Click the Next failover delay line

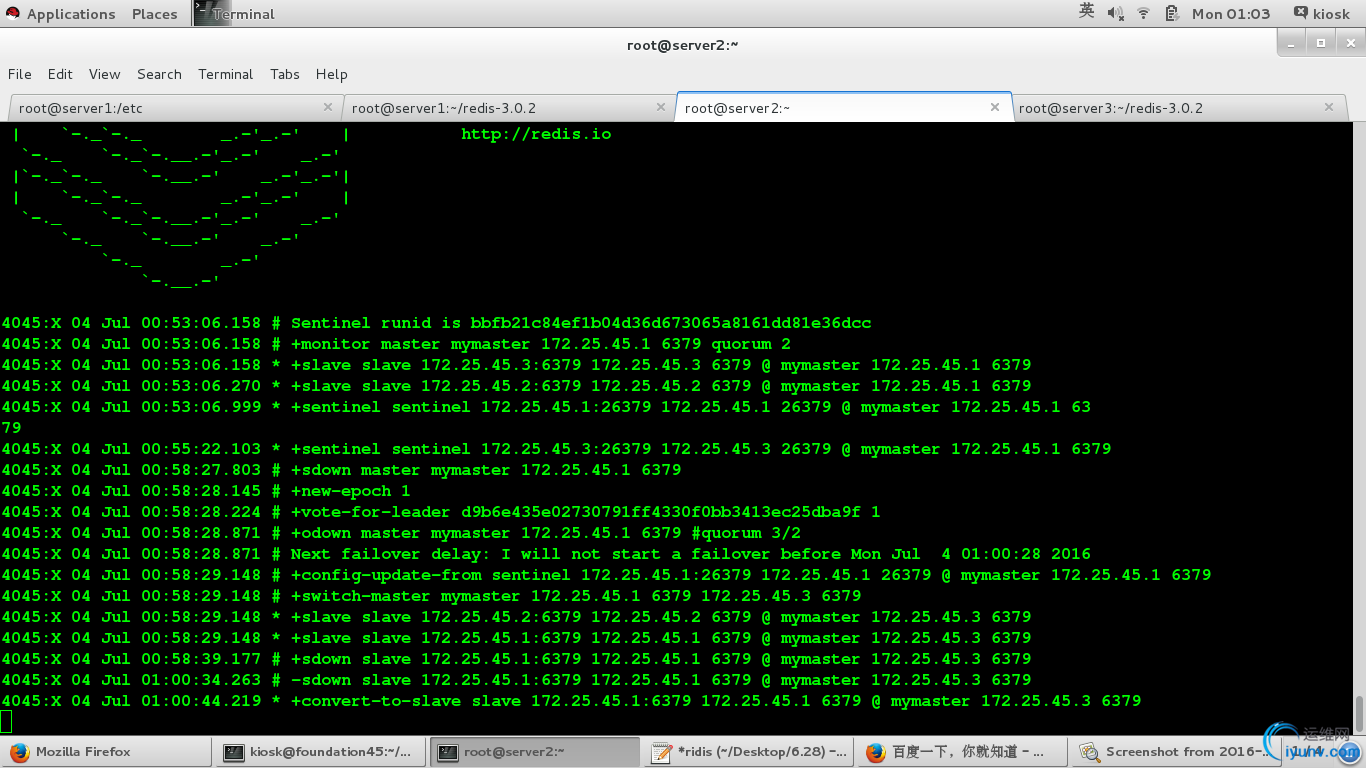[x=546, y=554]
